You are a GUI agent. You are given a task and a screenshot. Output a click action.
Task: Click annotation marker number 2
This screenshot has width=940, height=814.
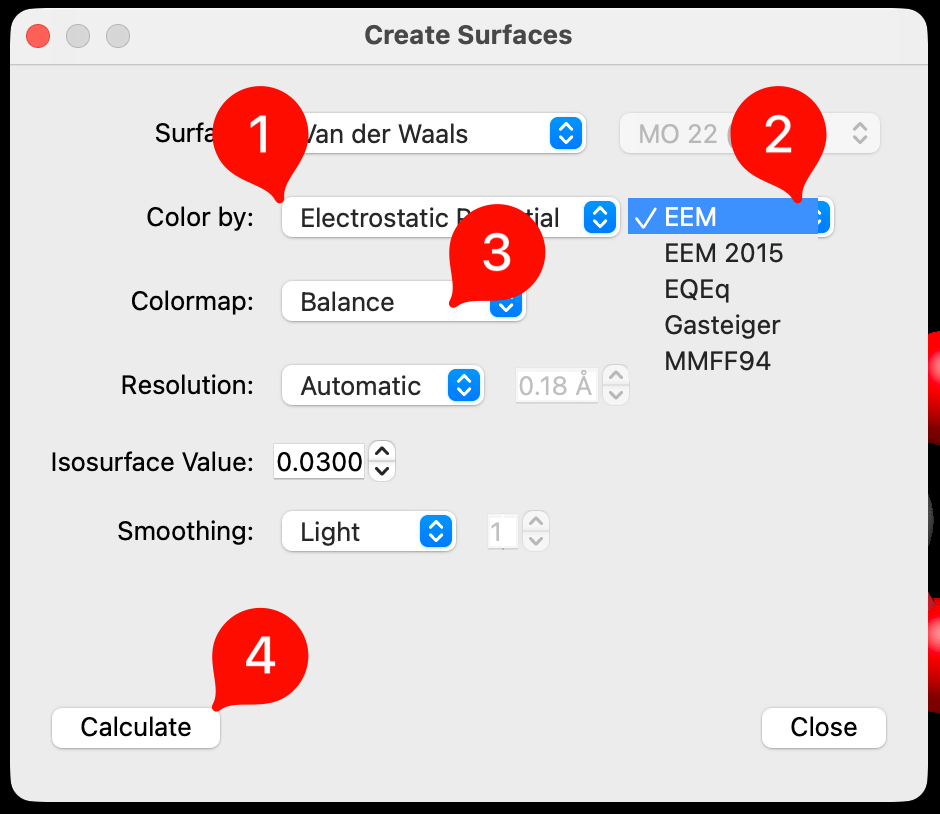click(x=779, y=135)
